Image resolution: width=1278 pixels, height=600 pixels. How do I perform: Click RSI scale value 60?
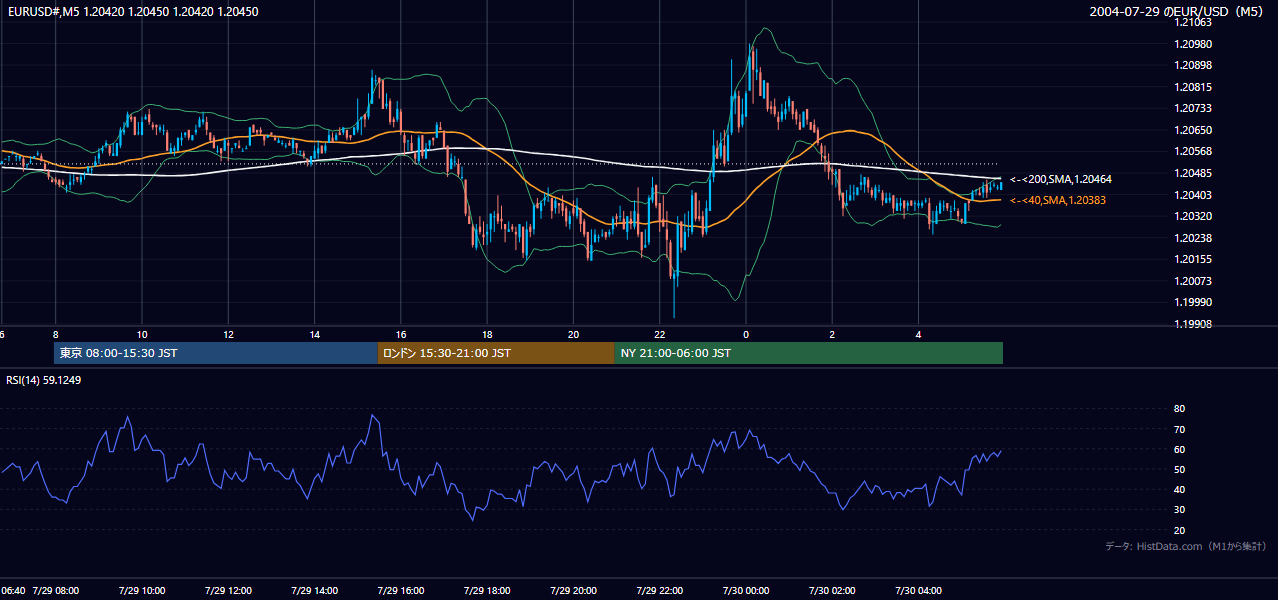click(x=1179, y=449)
